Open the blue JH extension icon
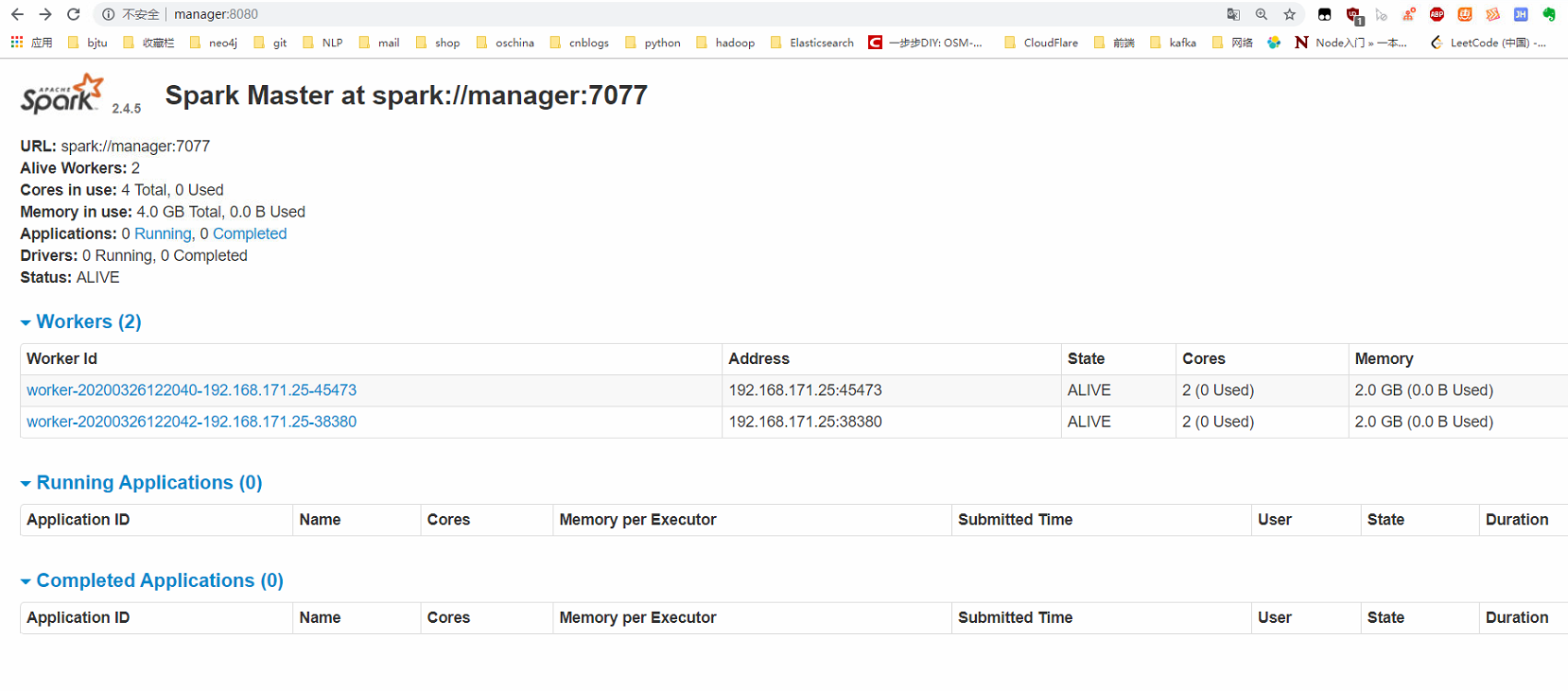1568x691 pixels. [1521, 14]
